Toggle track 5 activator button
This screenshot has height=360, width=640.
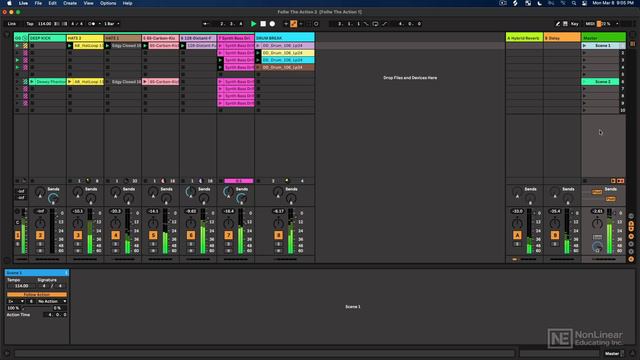click(x=153, y=235)
